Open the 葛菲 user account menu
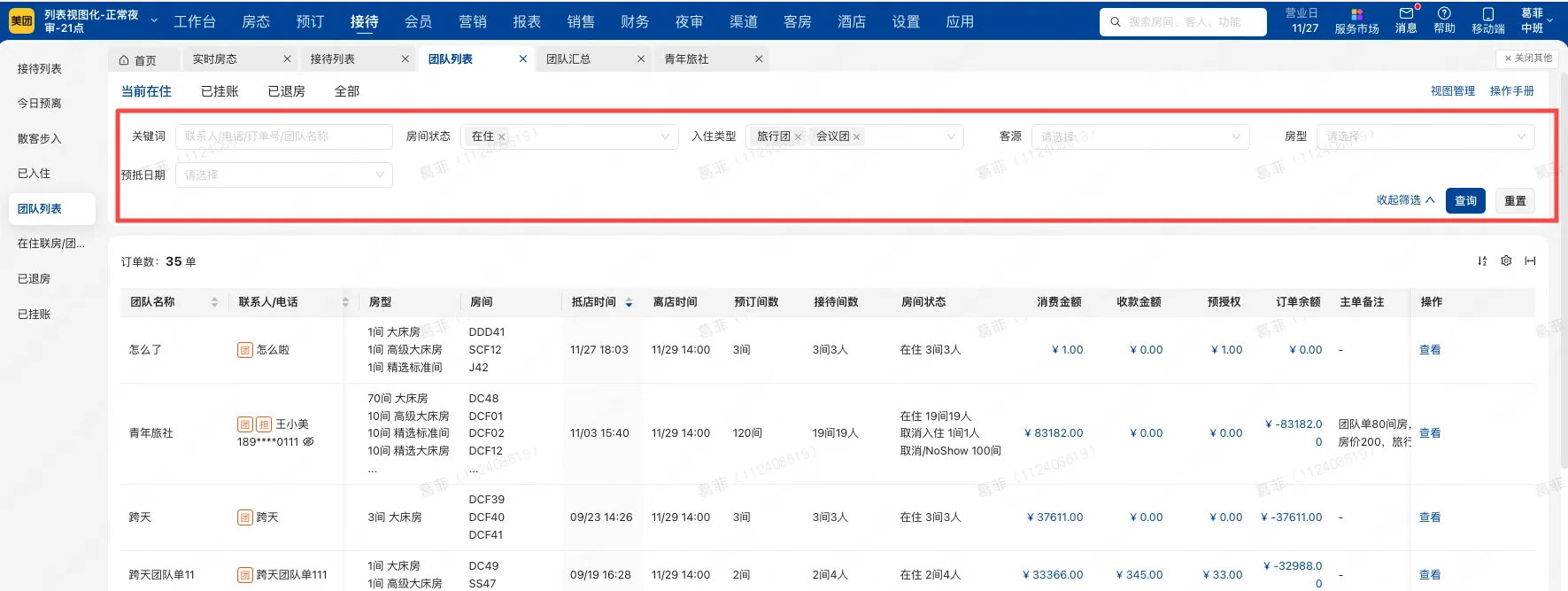 [x=1536, y=20]
